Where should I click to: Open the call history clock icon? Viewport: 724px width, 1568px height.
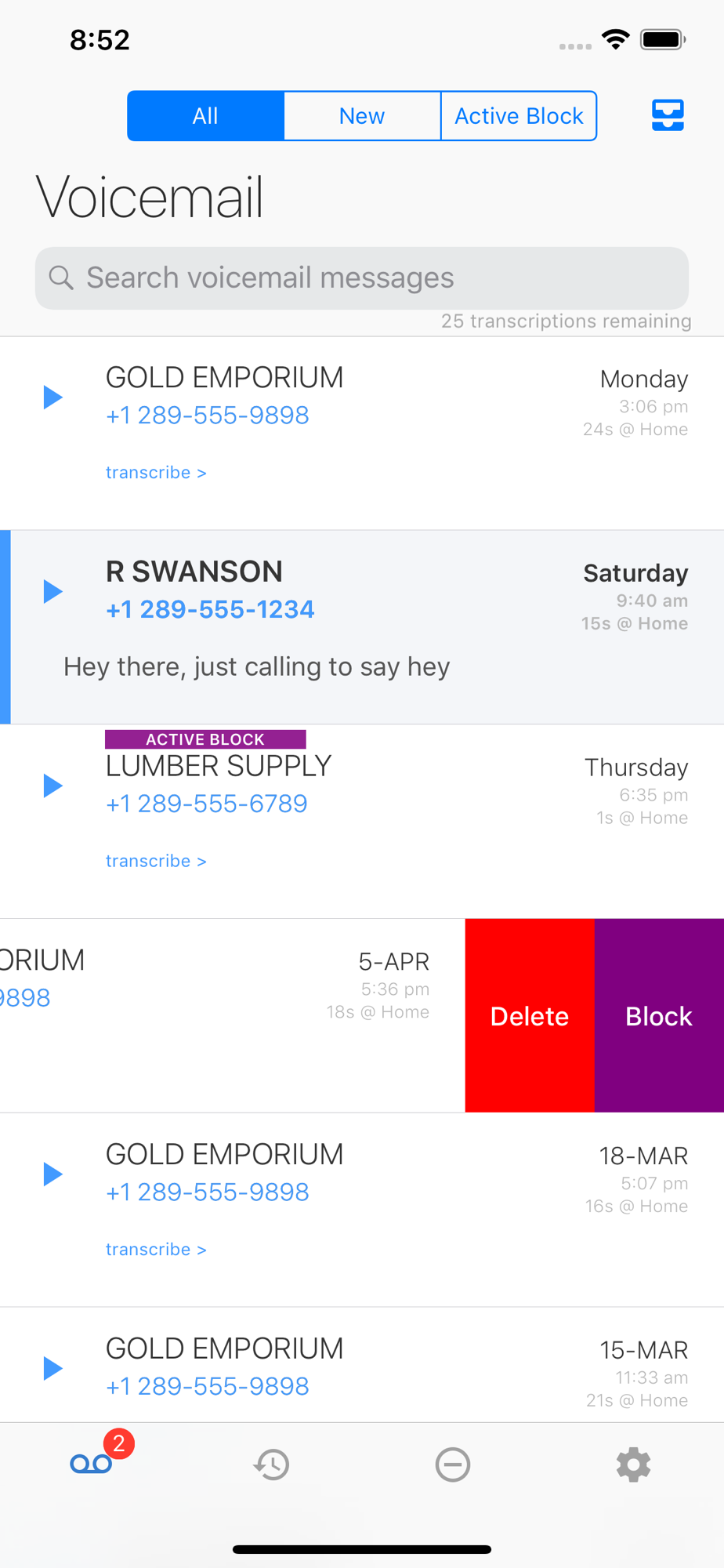[272, 1465]
